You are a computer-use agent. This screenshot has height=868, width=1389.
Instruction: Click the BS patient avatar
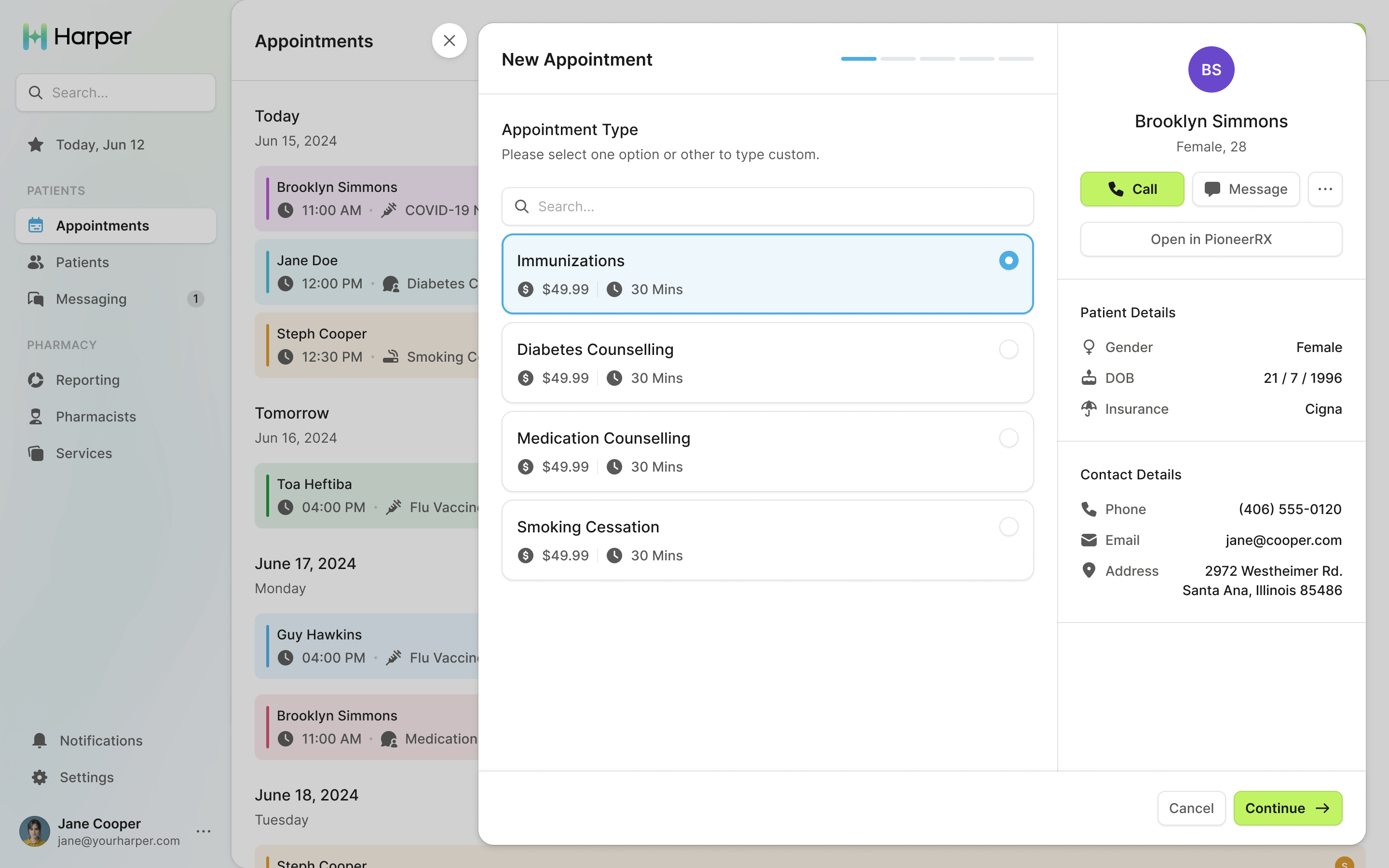1211,69
